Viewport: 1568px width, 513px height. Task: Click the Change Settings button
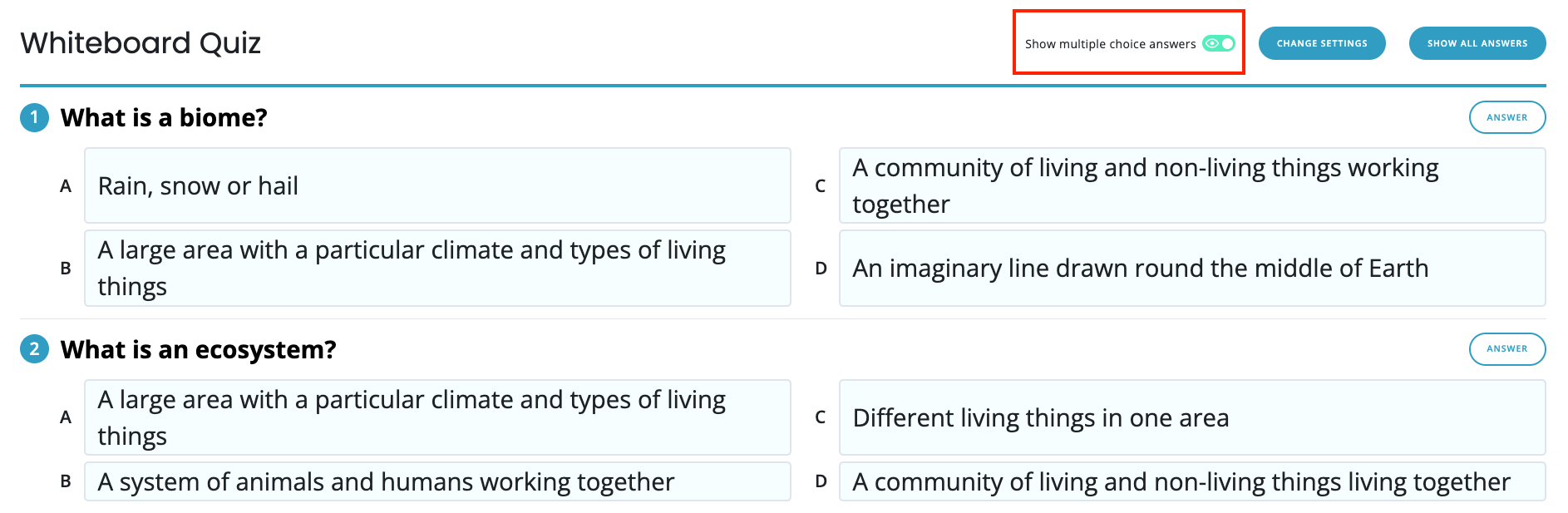tap(1321, 43)
